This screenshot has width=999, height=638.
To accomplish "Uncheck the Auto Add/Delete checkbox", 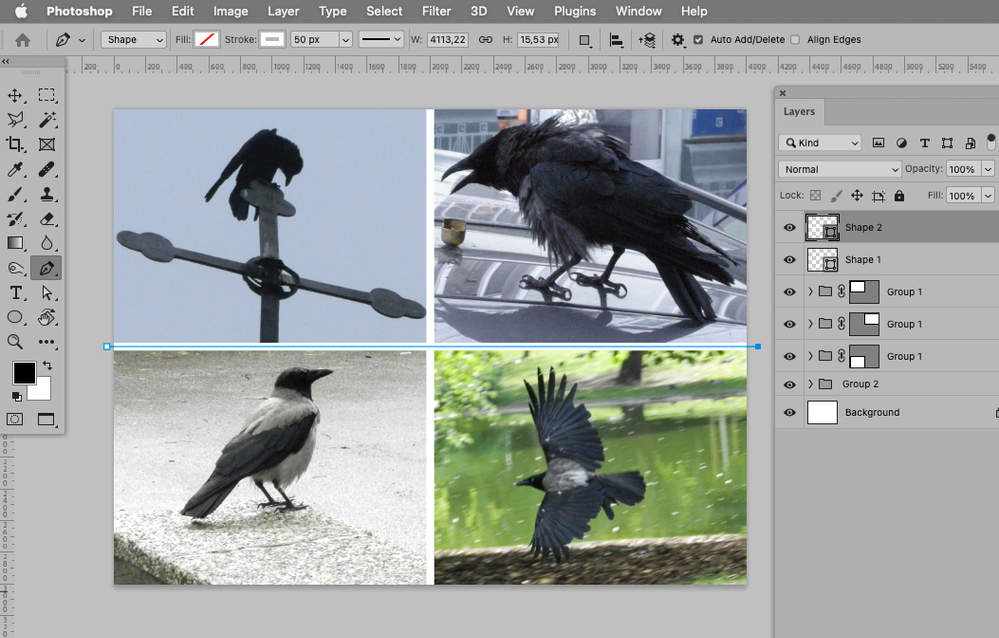I will [698, 40].
